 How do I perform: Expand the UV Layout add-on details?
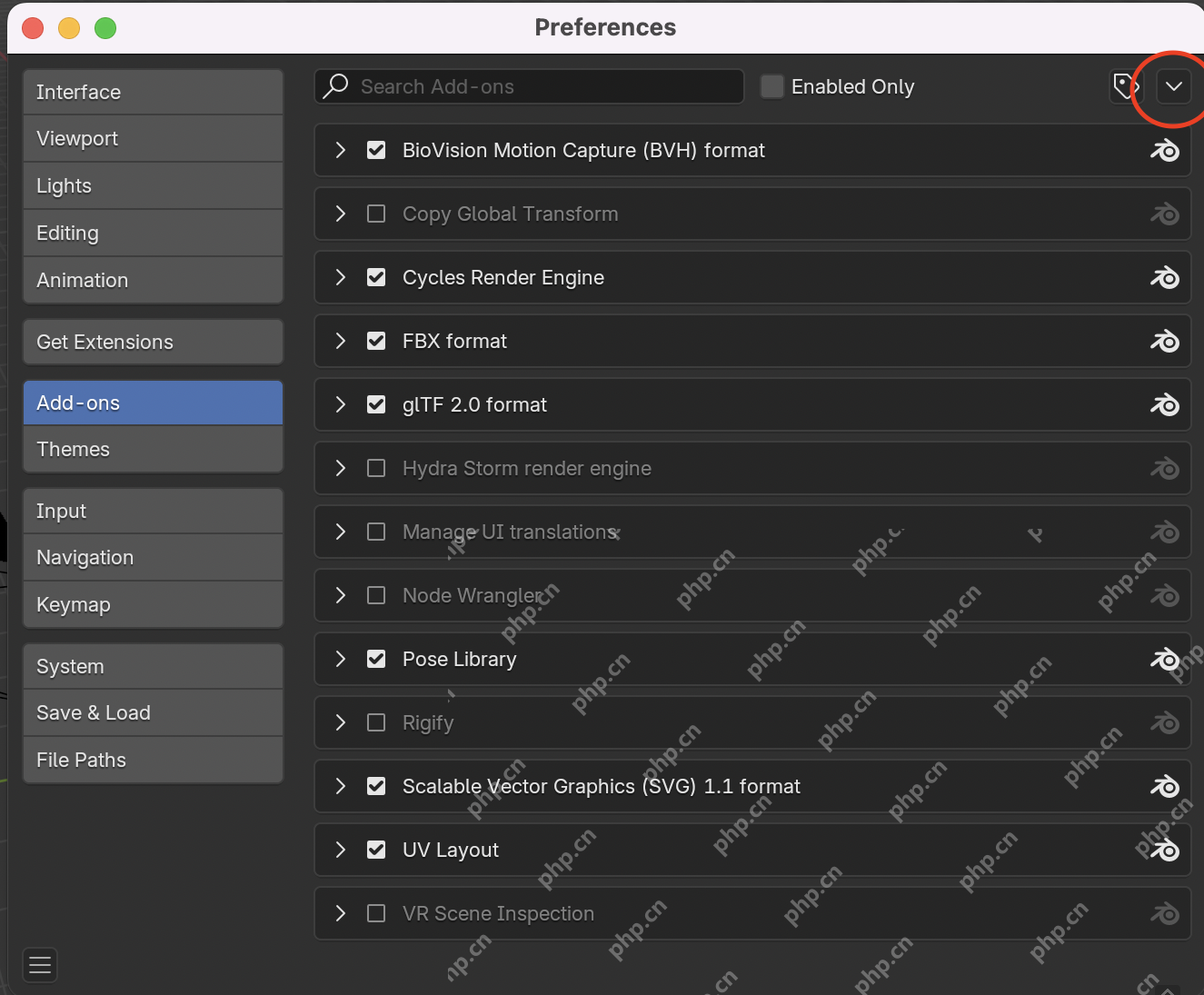click(341, 850)
